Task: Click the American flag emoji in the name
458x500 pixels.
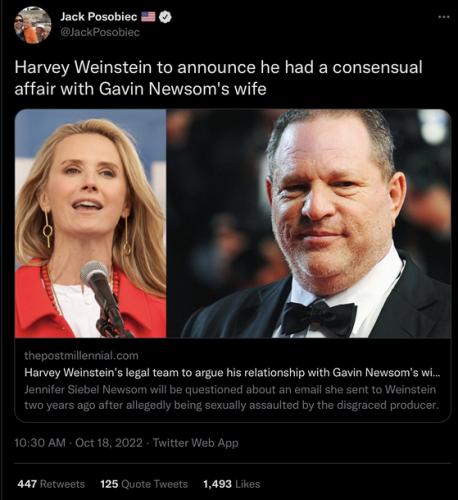Action: point(148,16)
